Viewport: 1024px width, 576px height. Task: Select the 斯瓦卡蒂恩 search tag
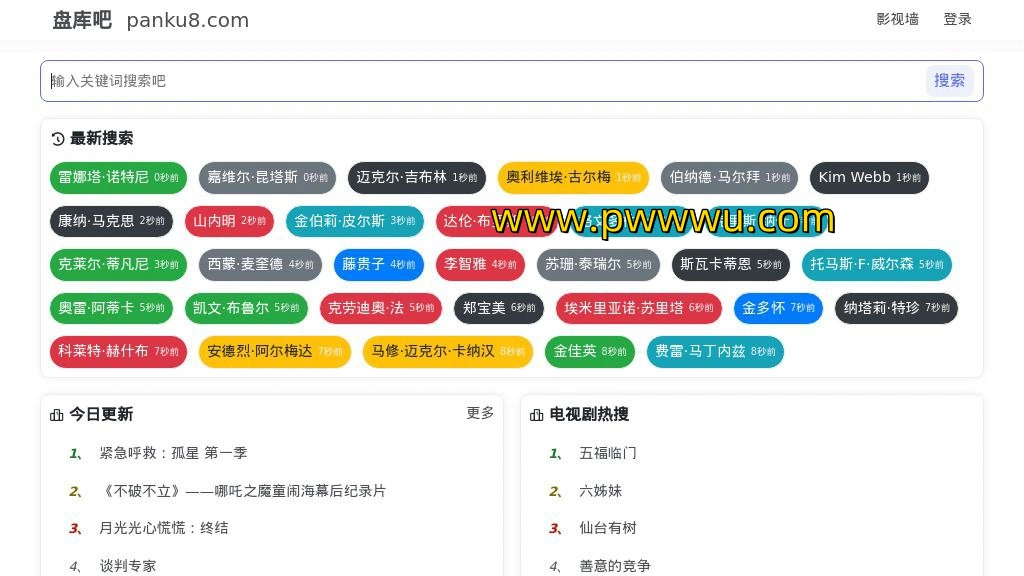[731, 264]
